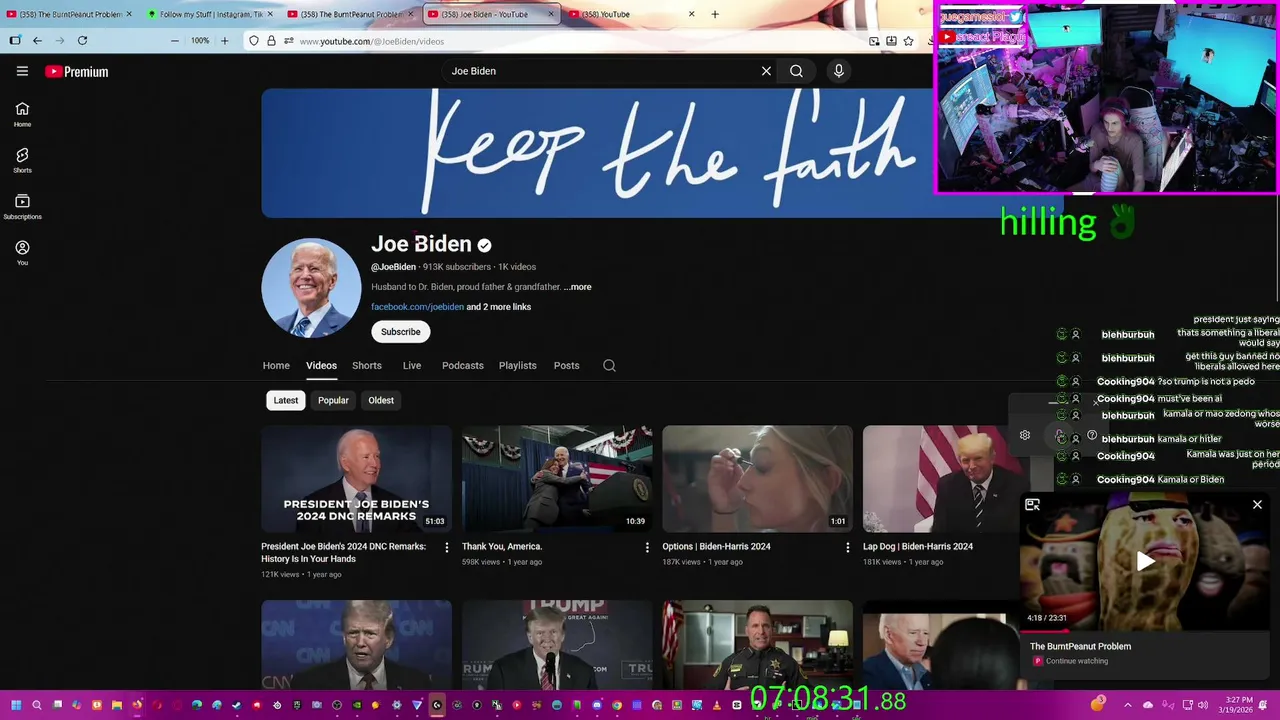Screen dimensions: 1280x720
Task: Switch to the channel Shorts tab
Action: pyautogui.click(x=367, y=366)
